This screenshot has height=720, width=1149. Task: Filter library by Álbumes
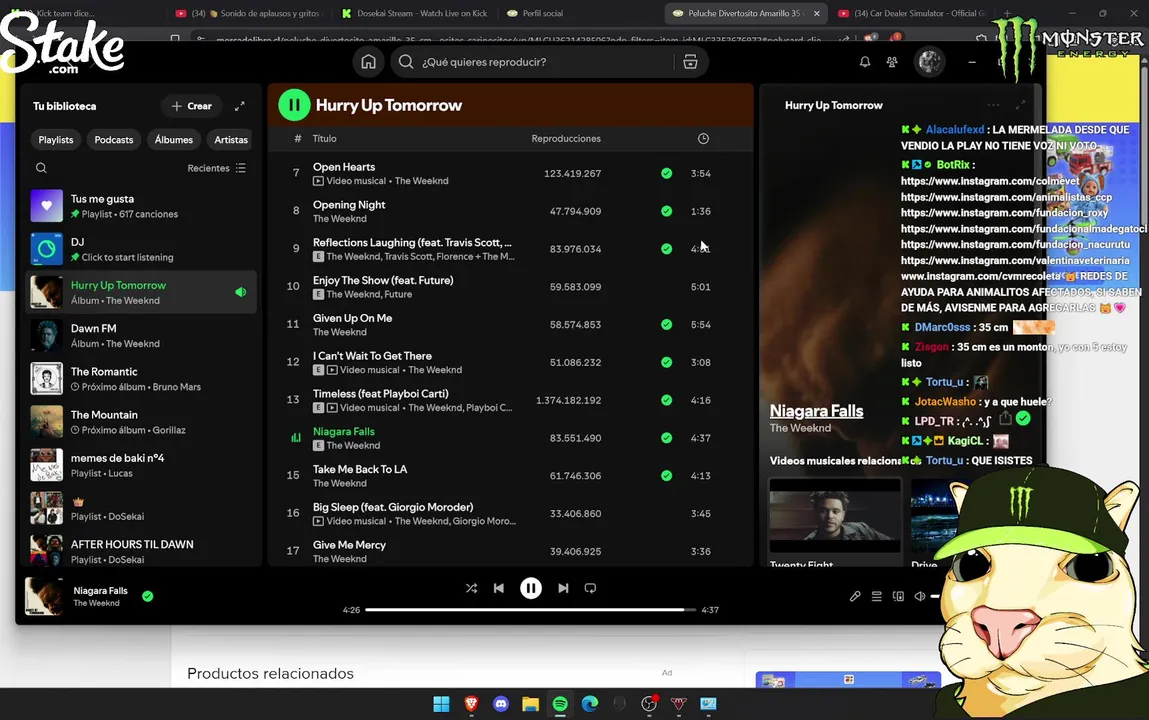[174, 139]
